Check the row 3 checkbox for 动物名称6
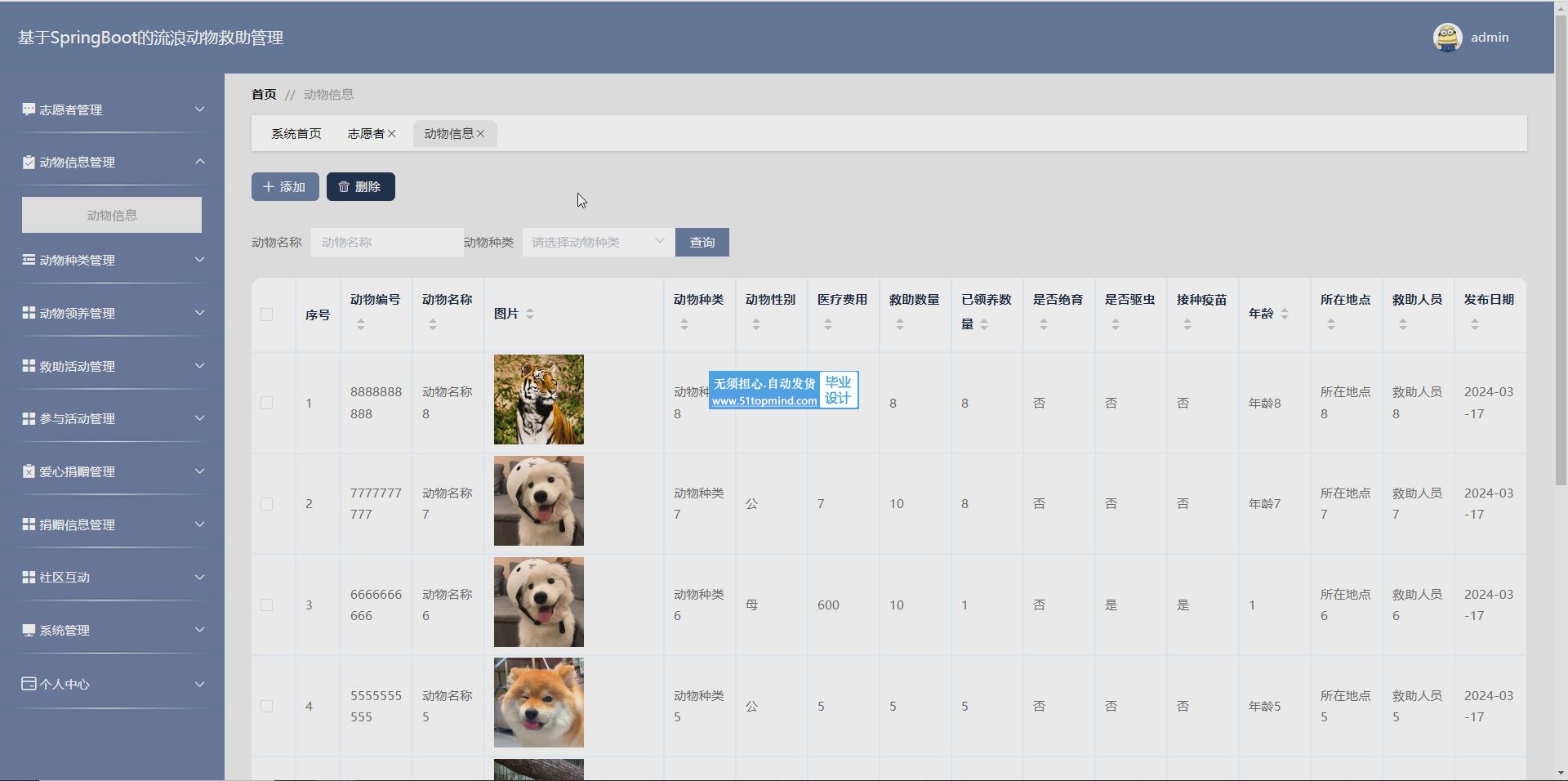1568x781 pixels. tap(266, 605)
